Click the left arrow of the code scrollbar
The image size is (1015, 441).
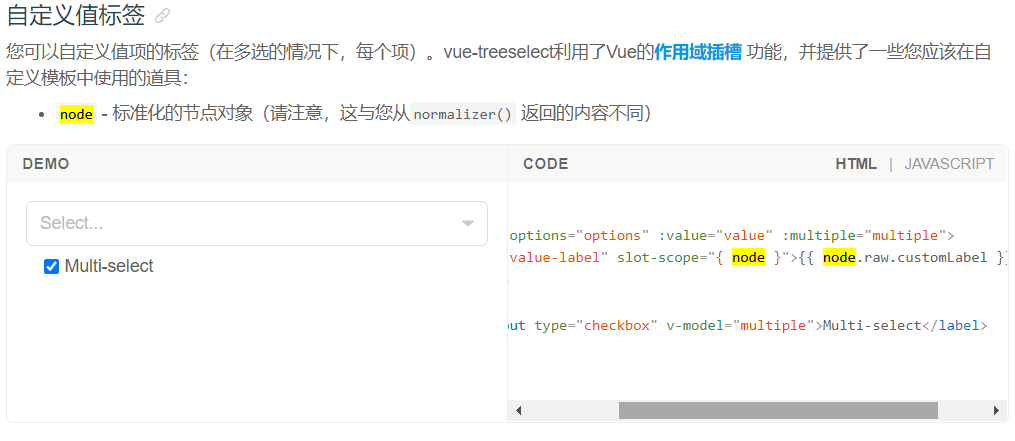pos(518,410)
